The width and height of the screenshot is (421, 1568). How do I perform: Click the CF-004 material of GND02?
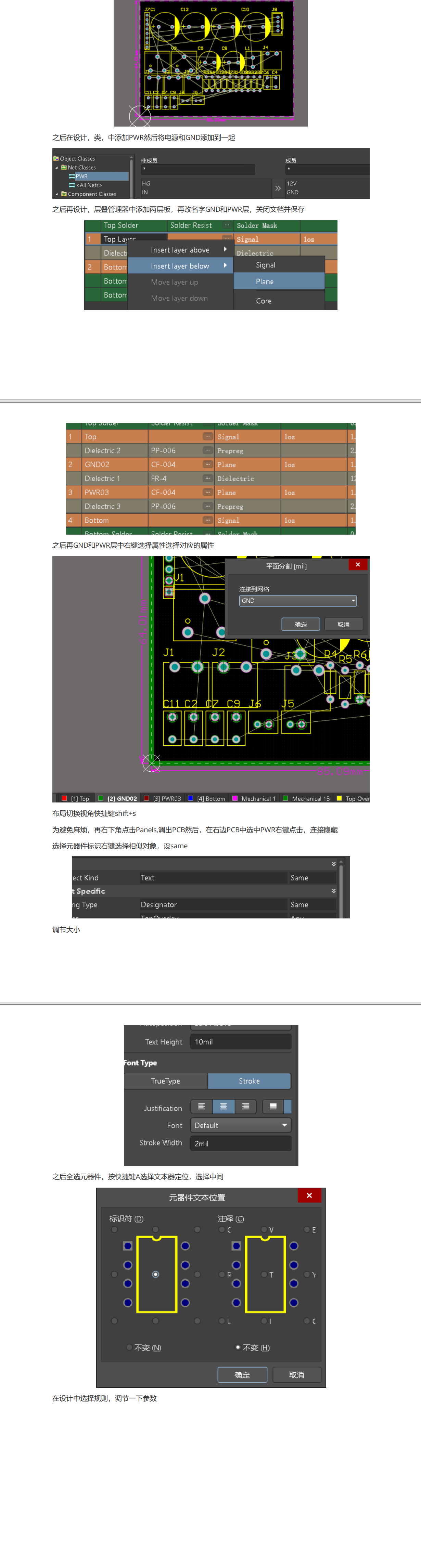point(163,465)
